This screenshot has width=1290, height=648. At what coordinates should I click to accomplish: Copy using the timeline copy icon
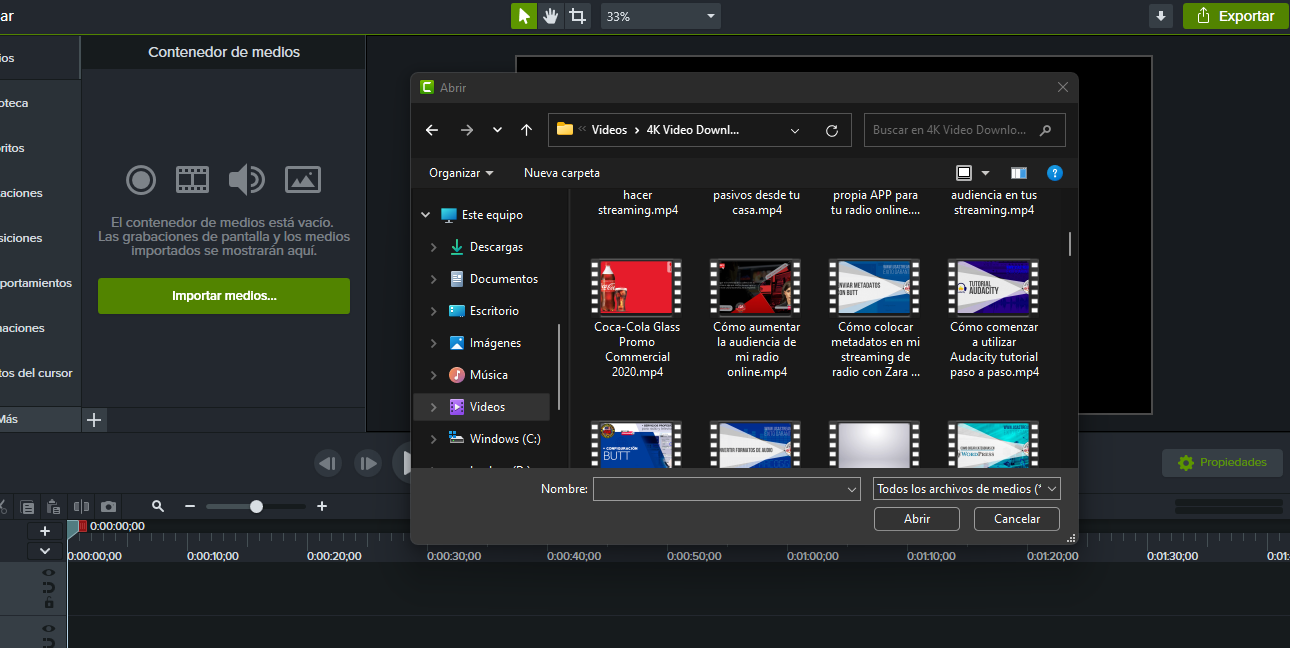coord(28,507)
